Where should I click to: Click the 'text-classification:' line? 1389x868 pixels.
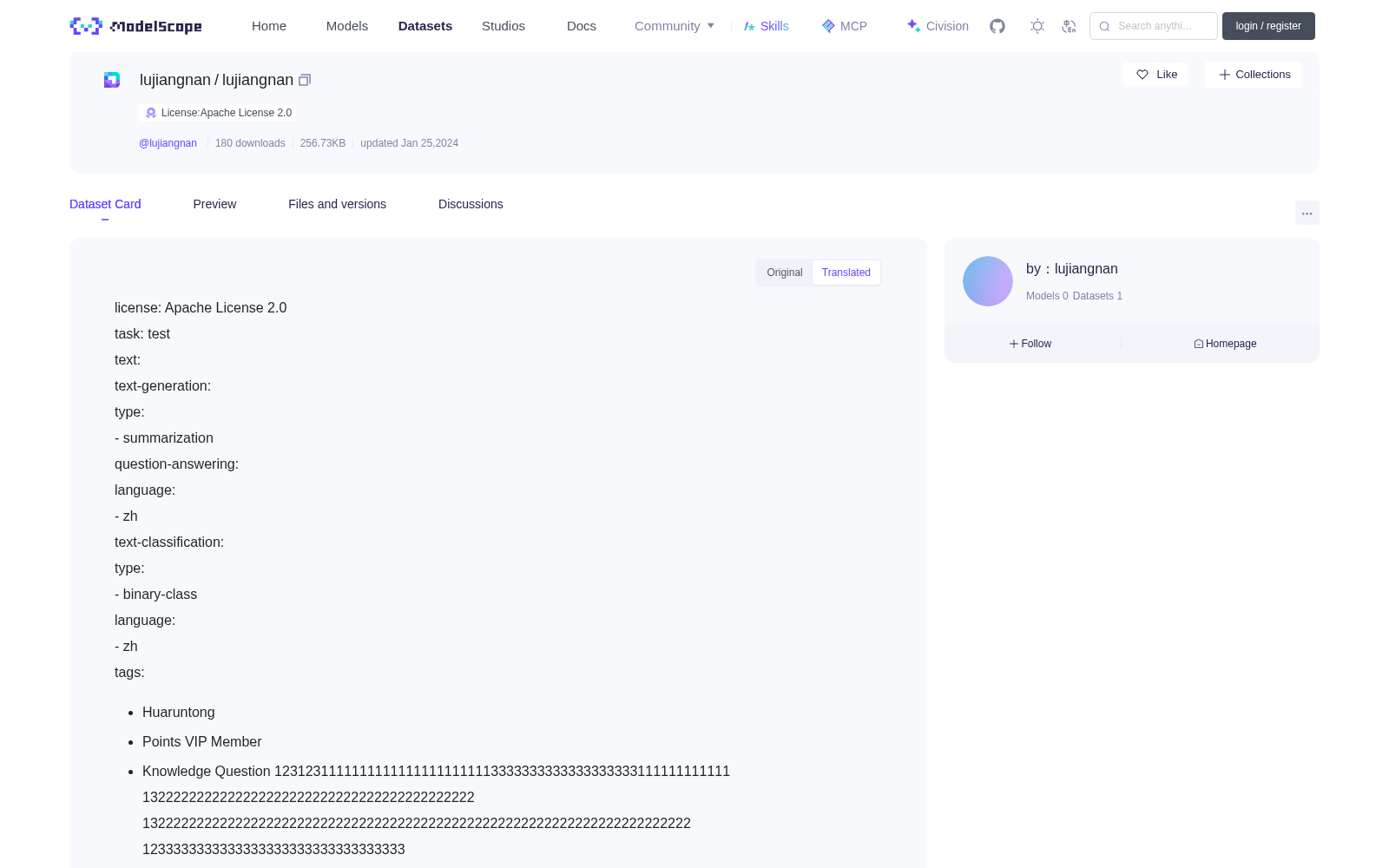pos(169,542)
